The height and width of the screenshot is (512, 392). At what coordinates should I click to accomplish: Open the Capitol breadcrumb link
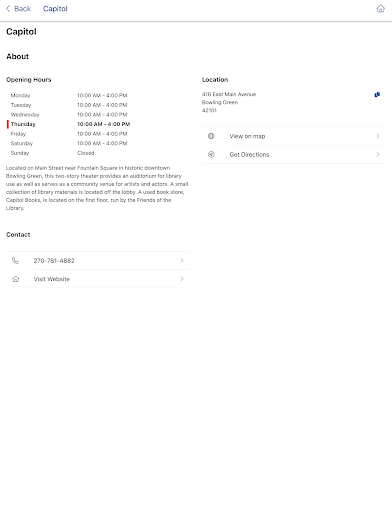pos(55,9)
